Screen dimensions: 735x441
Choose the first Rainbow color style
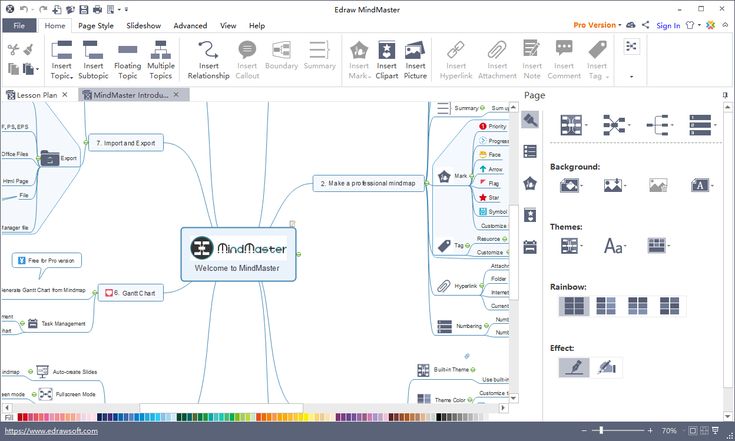coord(574,306)
